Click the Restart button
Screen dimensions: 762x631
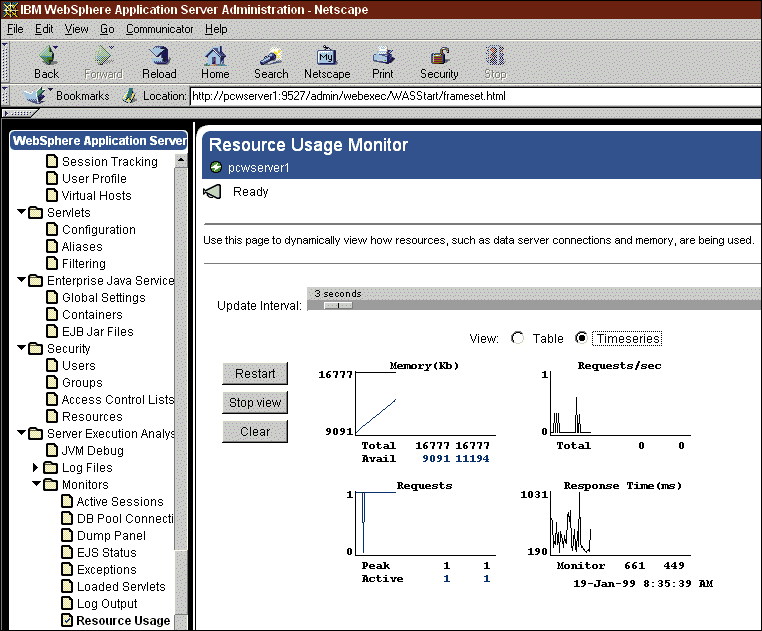click(255, 373)
